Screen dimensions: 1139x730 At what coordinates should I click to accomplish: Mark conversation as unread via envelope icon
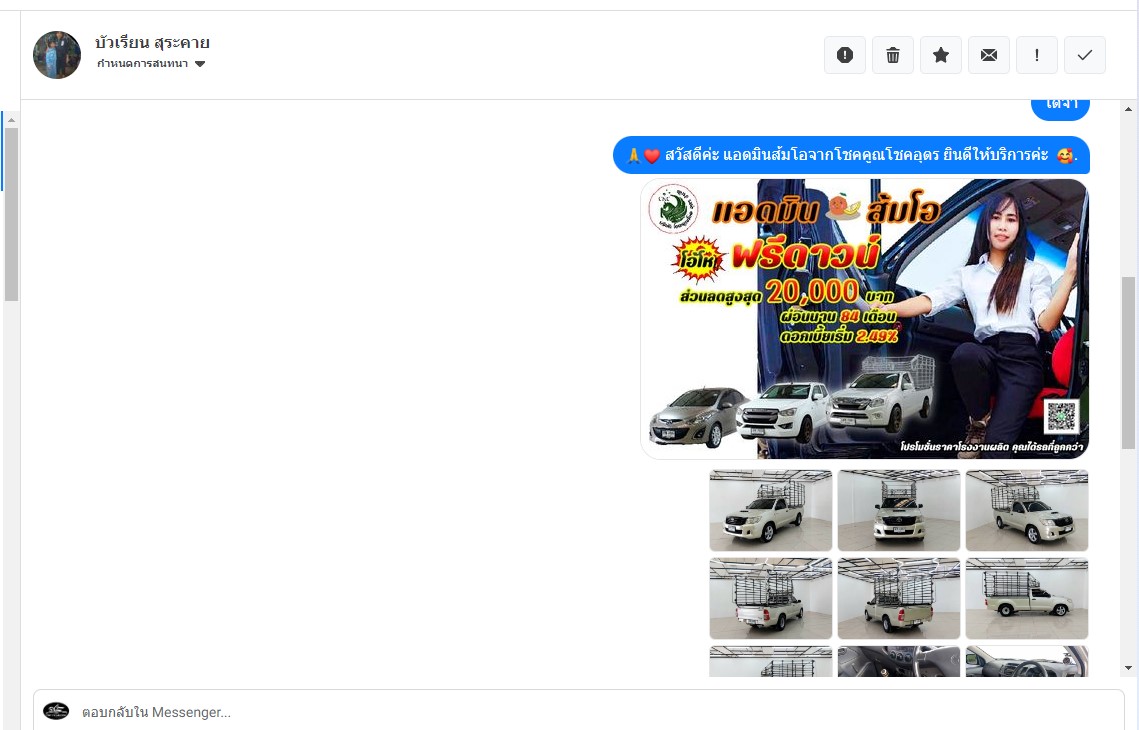[x=989, y=55]
